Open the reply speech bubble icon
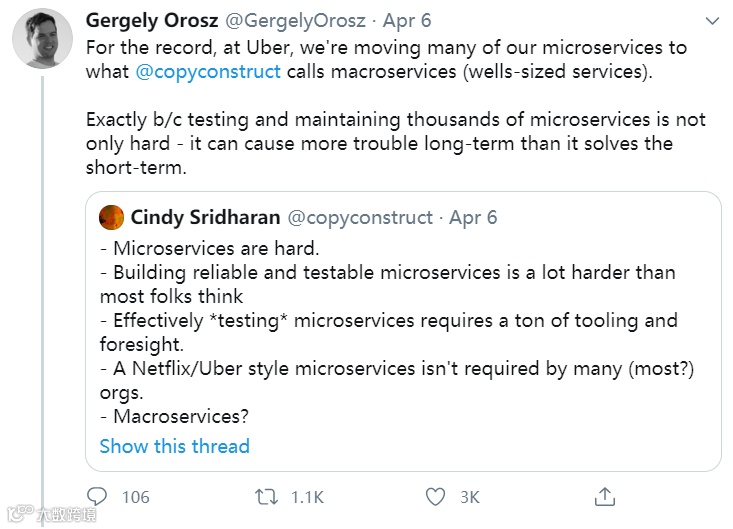 (x=97, y=496)
